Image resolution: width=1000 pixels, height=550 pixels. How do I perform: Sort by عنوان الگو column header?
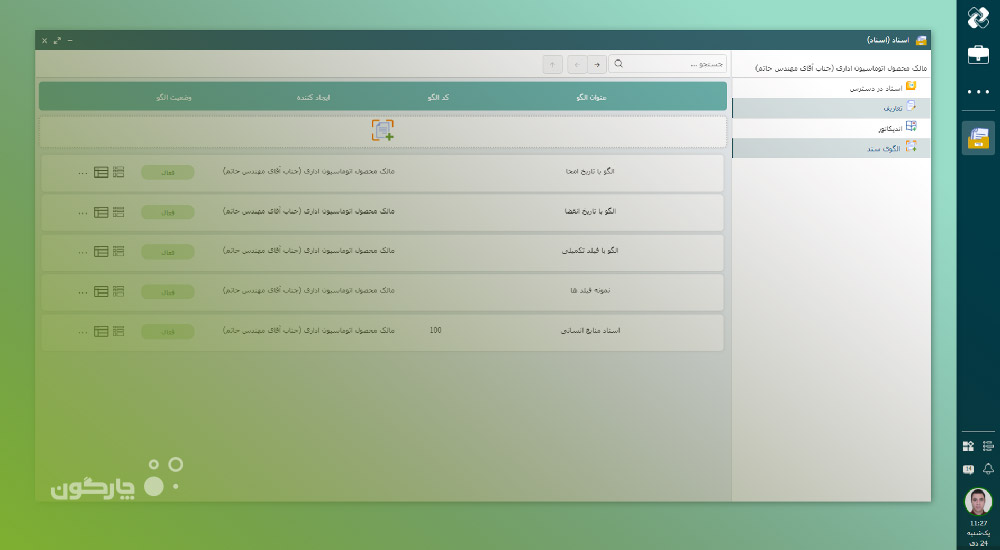(591, 98)
